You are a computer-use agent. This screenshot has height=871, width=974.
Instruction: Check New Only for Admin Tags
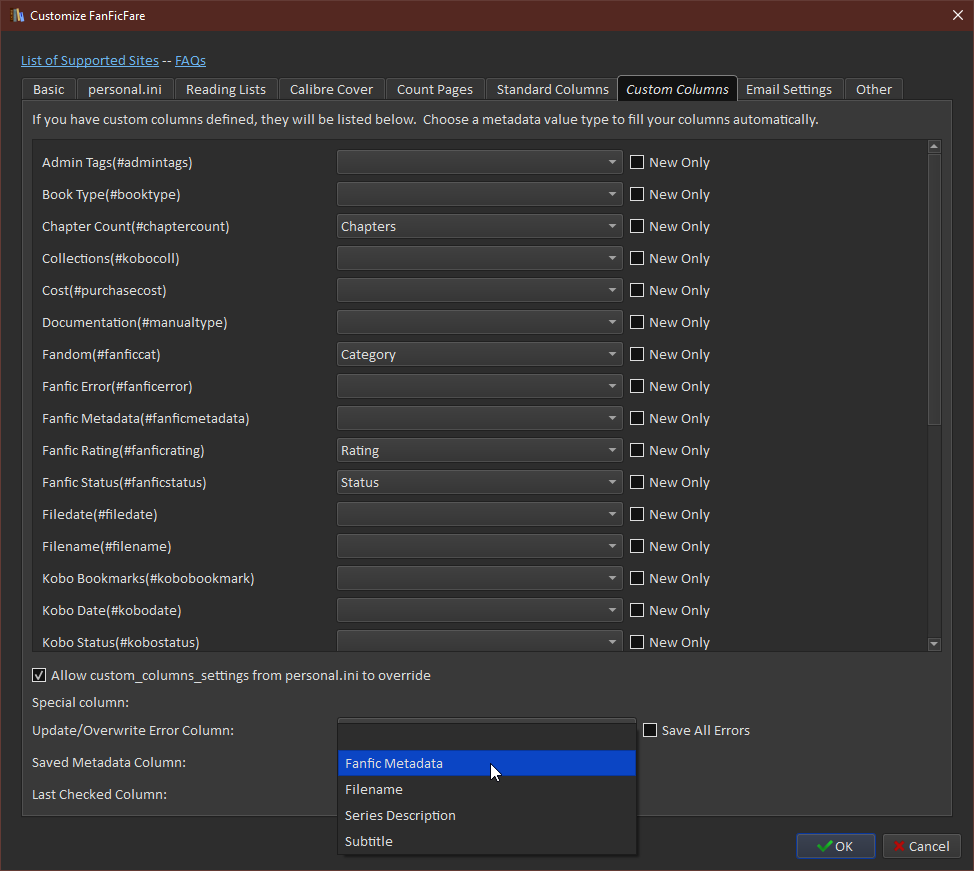[x=637, y=163]
